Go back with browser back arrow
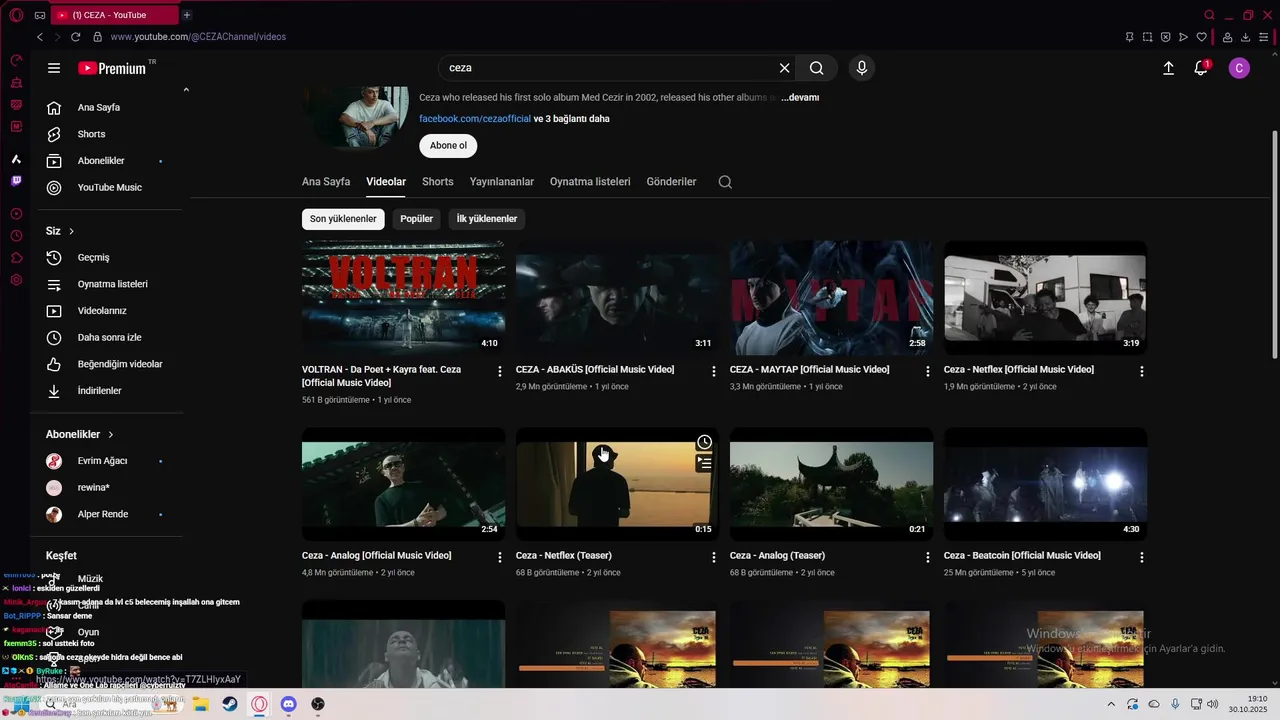 [40, 37]
